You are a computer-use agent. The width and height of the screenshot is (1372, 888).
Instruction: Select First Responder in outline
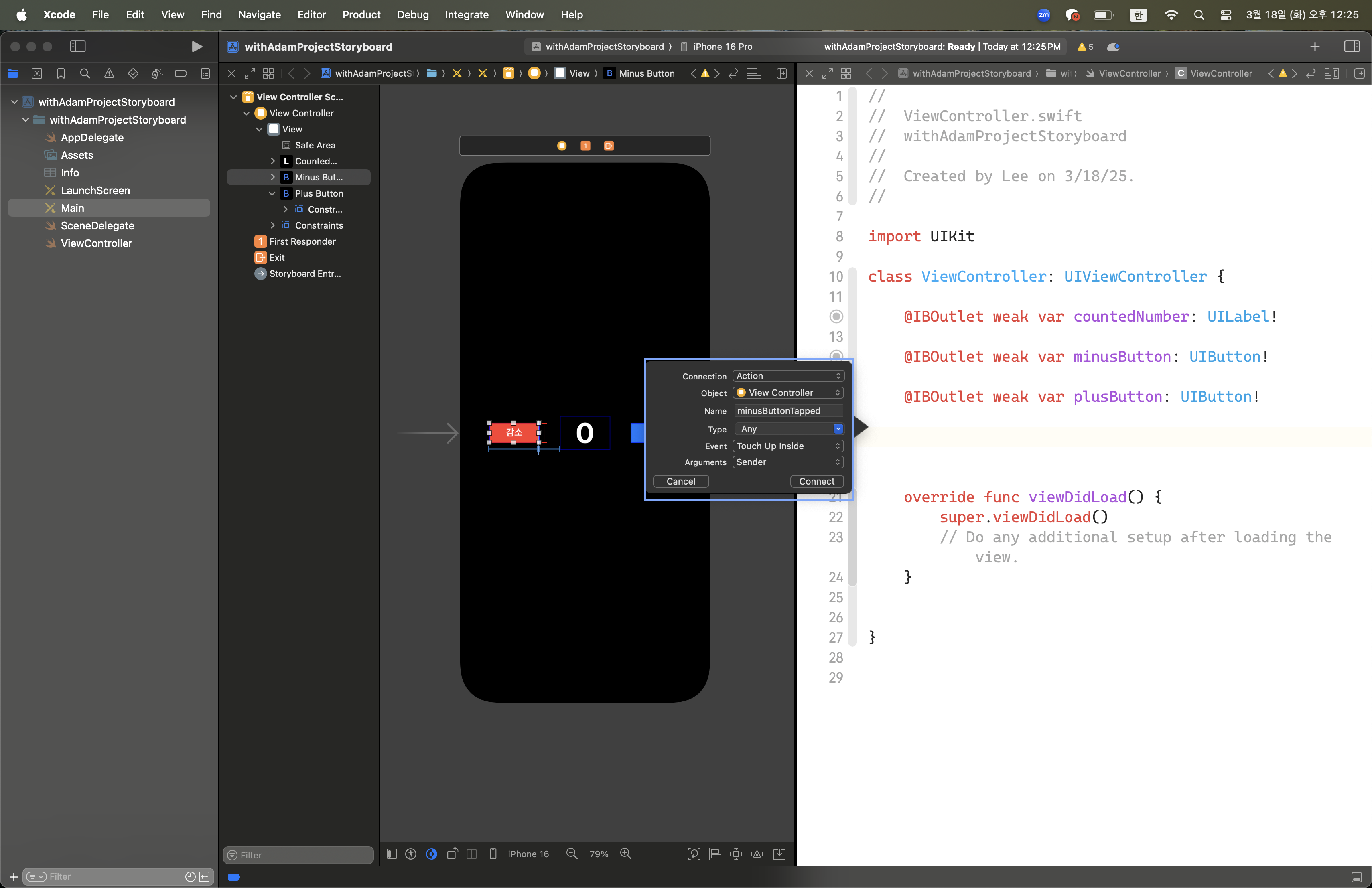pos(298,241)
